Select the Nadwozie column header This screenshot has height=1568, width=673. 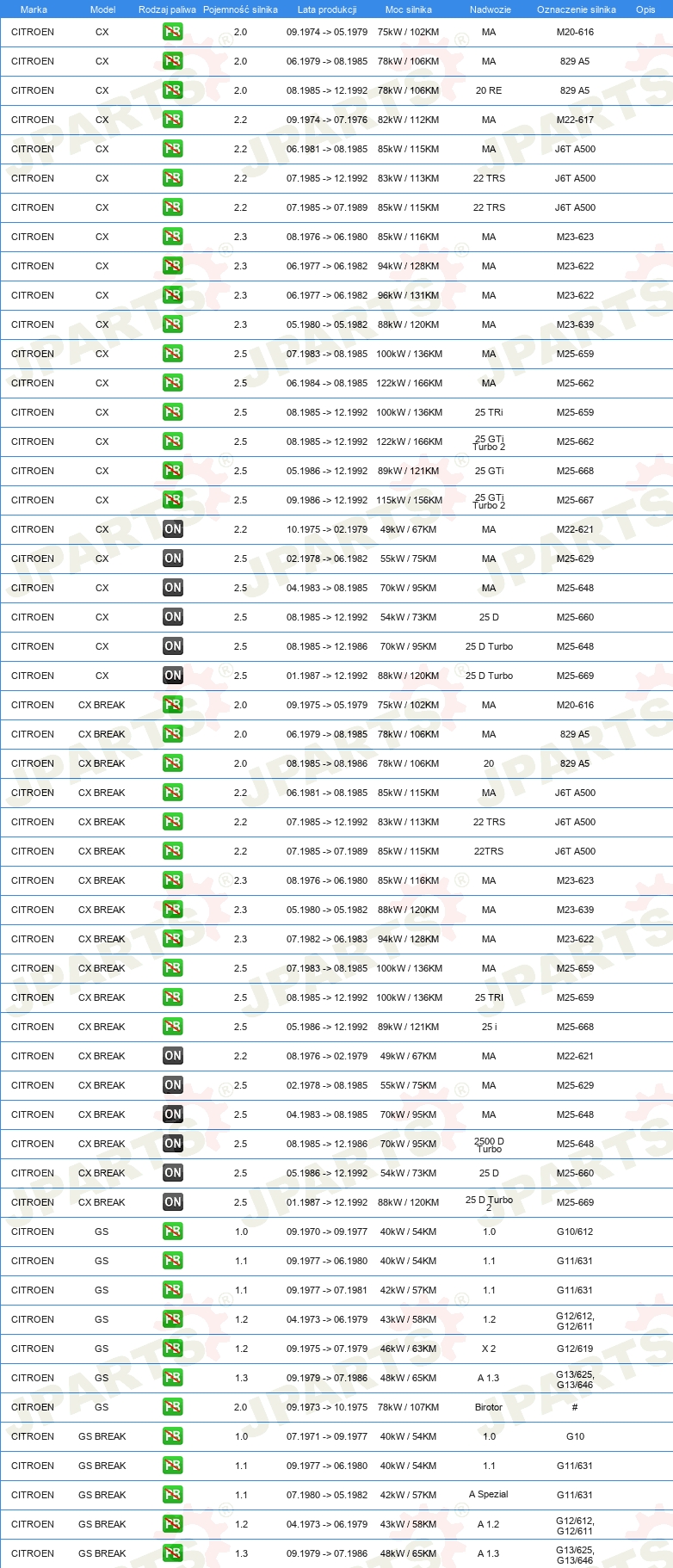(491, 9)
